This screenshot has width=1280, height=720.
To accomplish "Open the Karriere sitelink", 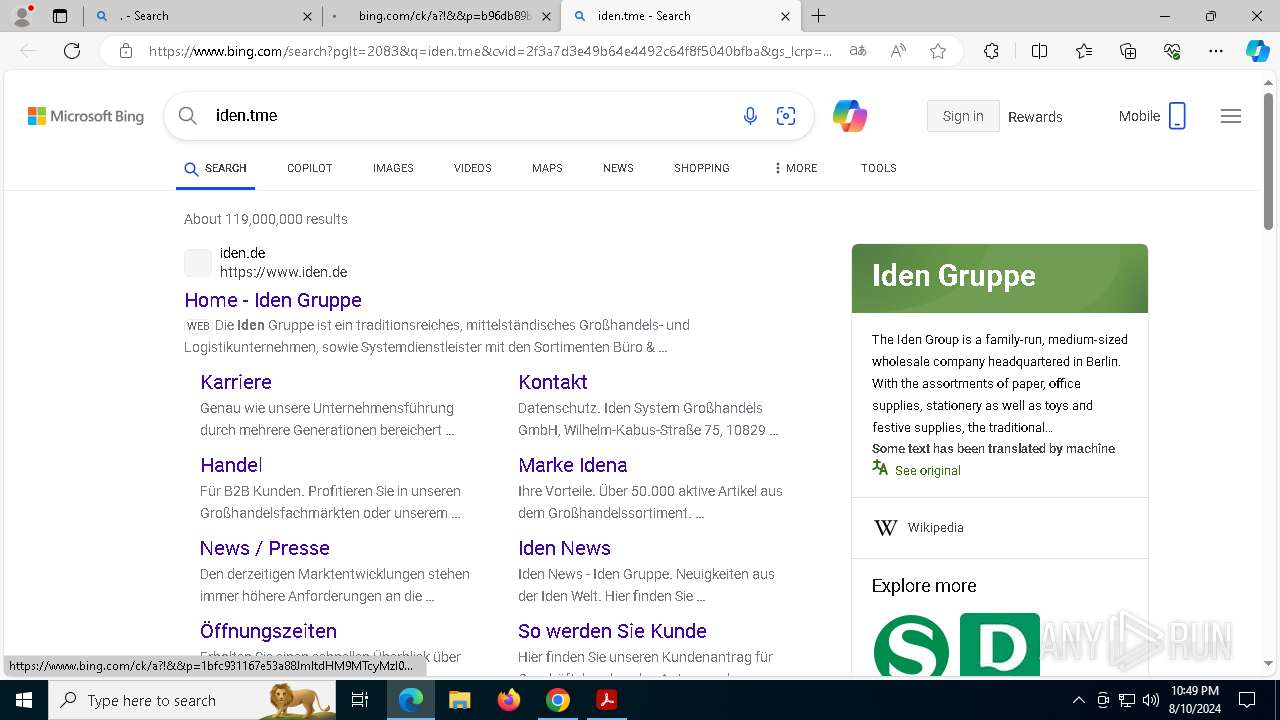I will [x=236, y=382].
